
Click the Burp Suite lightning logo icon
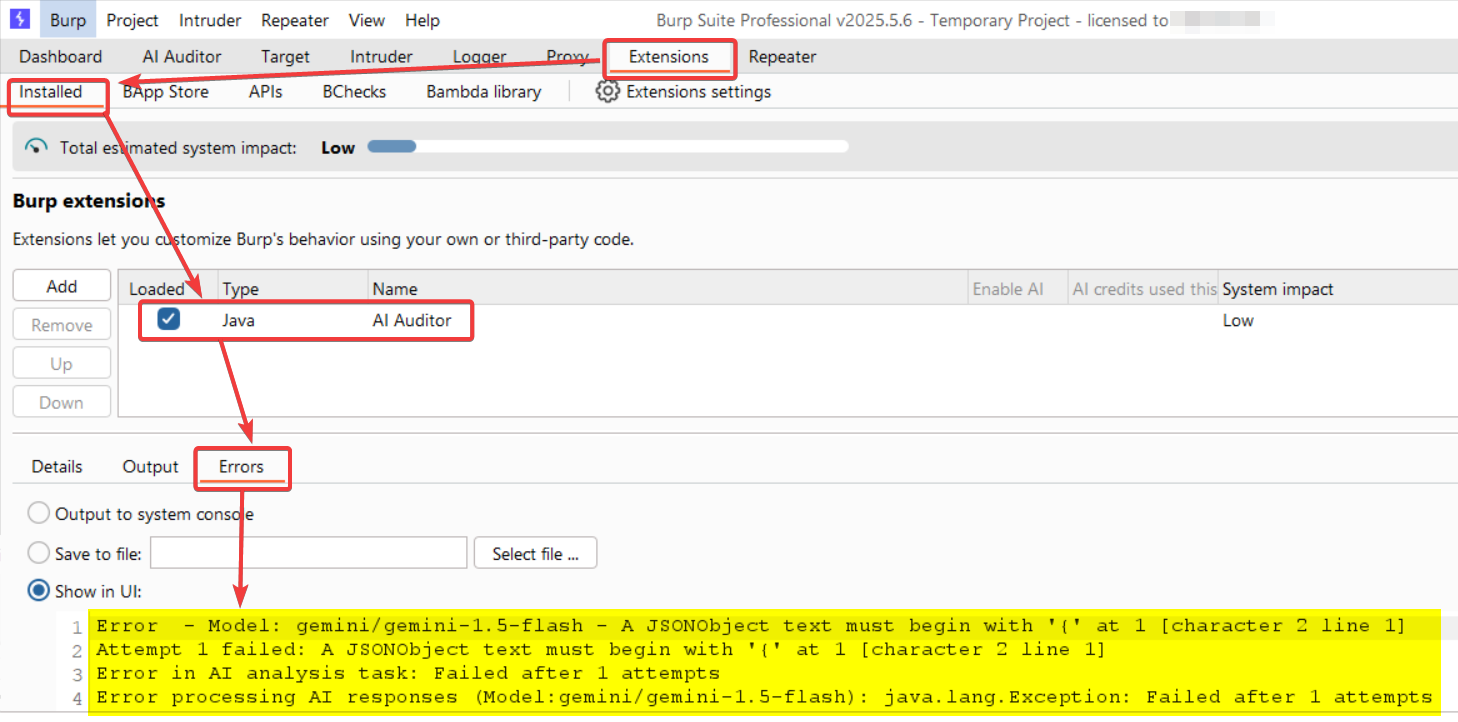pos(19,19)
